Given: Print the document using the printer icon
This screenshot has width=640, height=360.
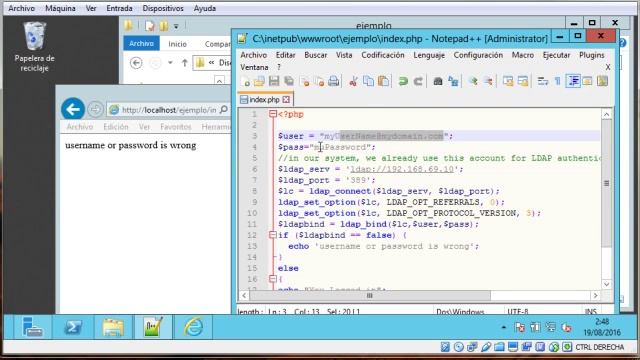Looking at the screenshot, I should 334,81.
